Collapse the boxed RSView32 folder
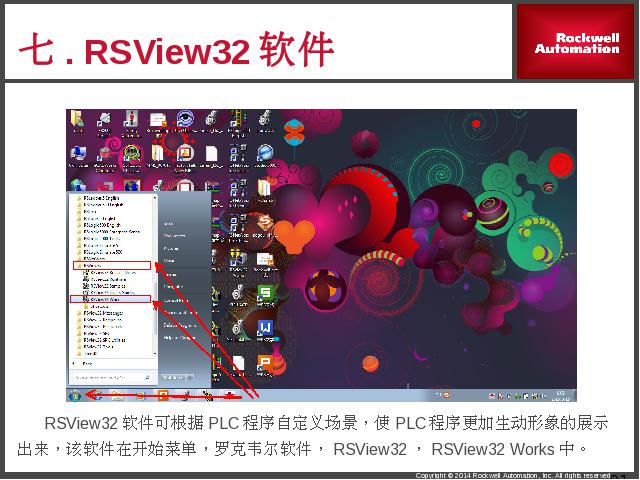 pos(112,265)
